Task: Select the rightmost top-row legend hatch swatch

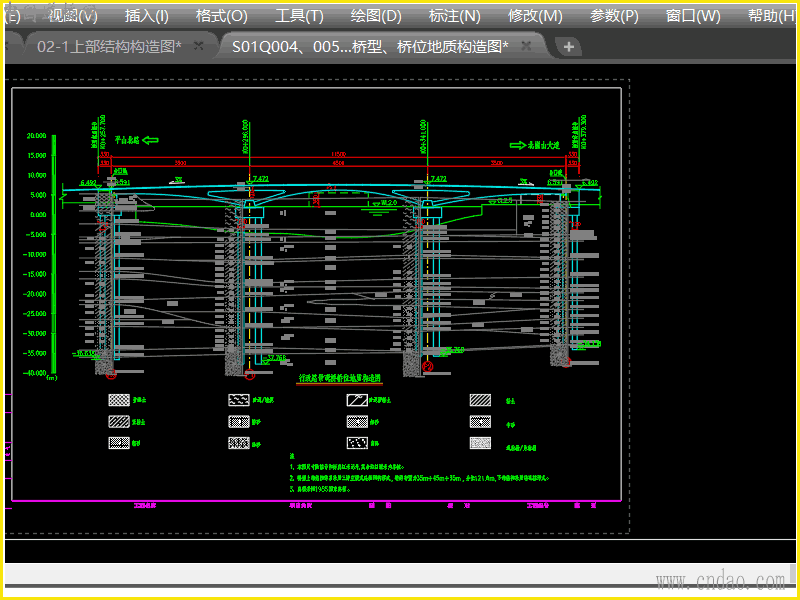Action: (x=481, y=400)
